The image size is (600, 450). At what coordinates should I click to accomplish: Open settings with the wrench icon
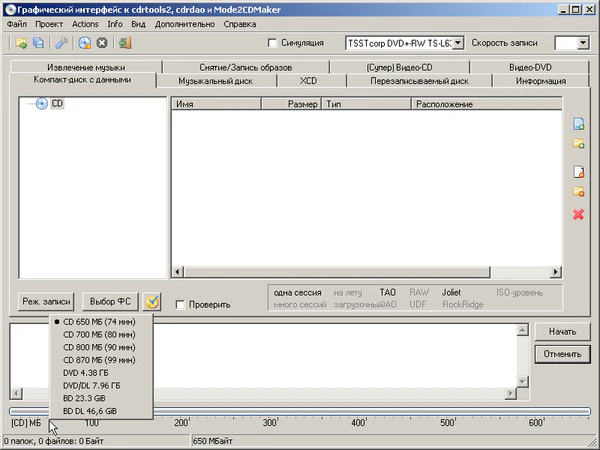pos(62,43)
